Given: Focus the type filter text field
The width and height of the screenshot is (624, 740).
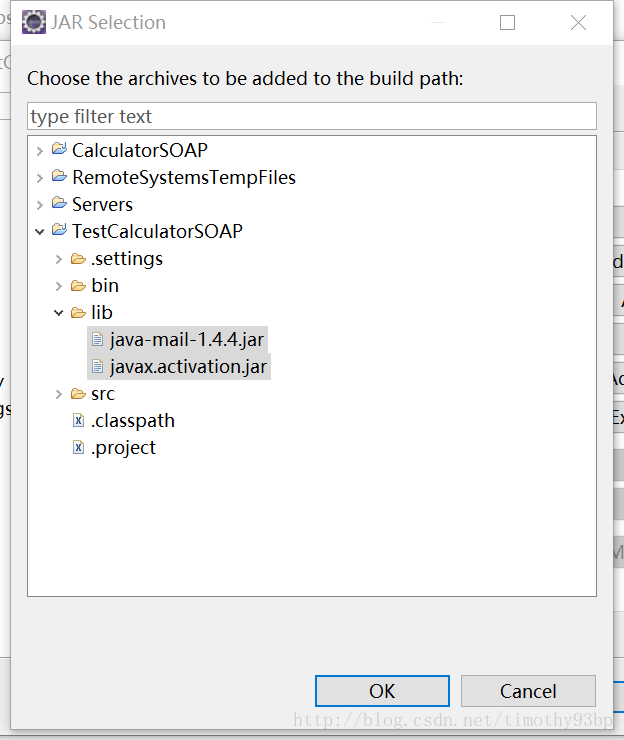Looking at the screenshot, I should [x=312, y=116].
